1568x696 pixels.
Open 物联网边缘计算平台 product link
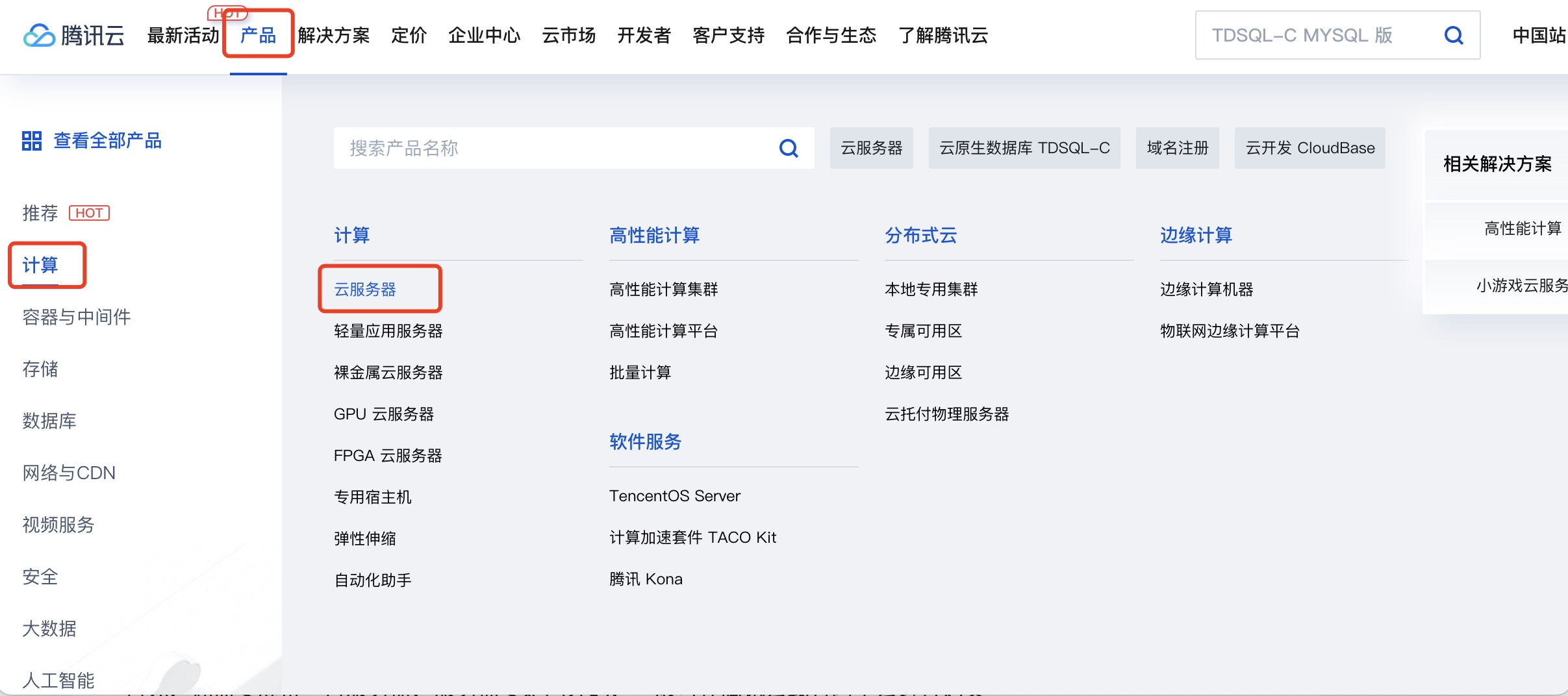pyautogui.click(x=1230, y=331)
